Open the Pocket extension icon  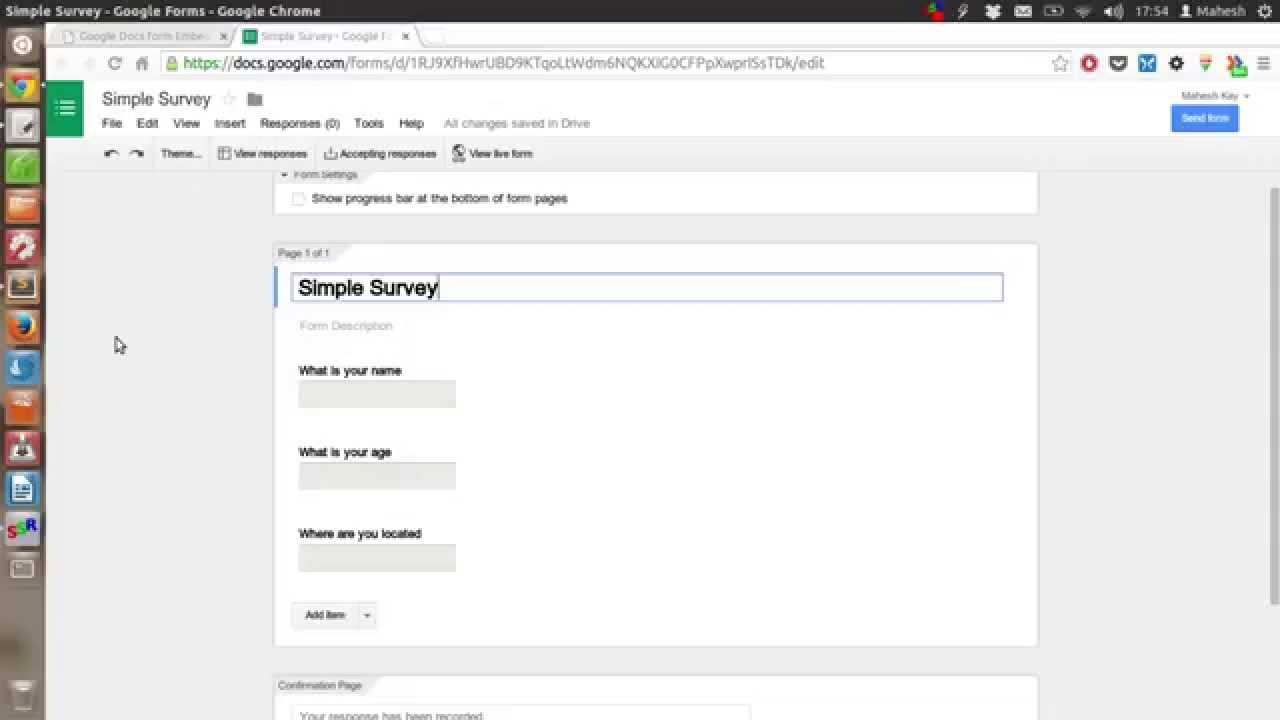[1118, 63]
